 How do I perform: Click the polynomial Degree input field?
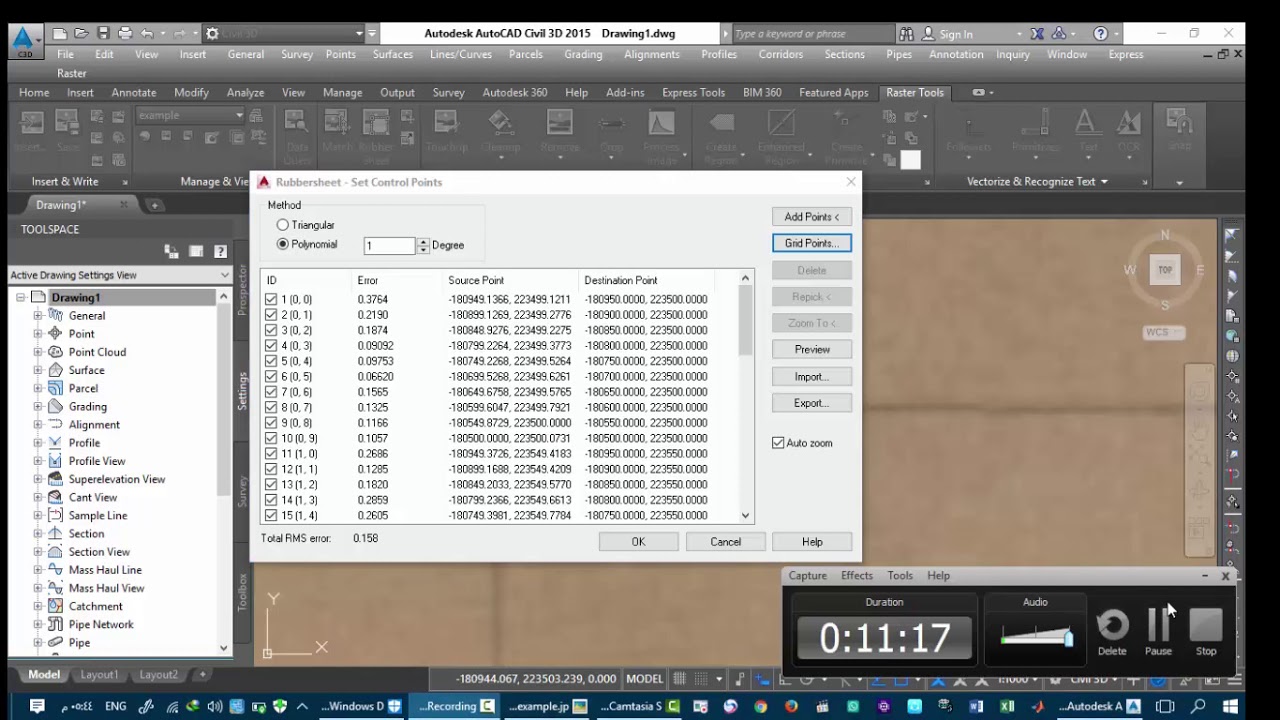[x=389, y=245]
